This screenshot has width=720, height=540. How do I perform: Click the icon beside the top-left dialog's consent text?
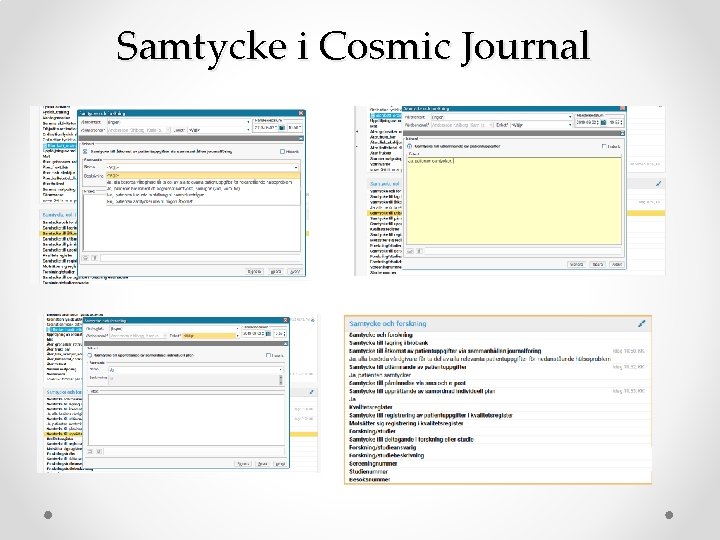[x=85, y=151]
